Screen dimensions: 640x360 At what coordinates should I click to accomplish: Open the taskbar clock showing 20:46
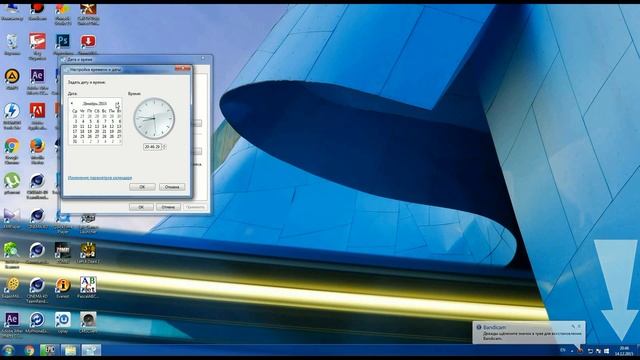(x=624, y=351)
